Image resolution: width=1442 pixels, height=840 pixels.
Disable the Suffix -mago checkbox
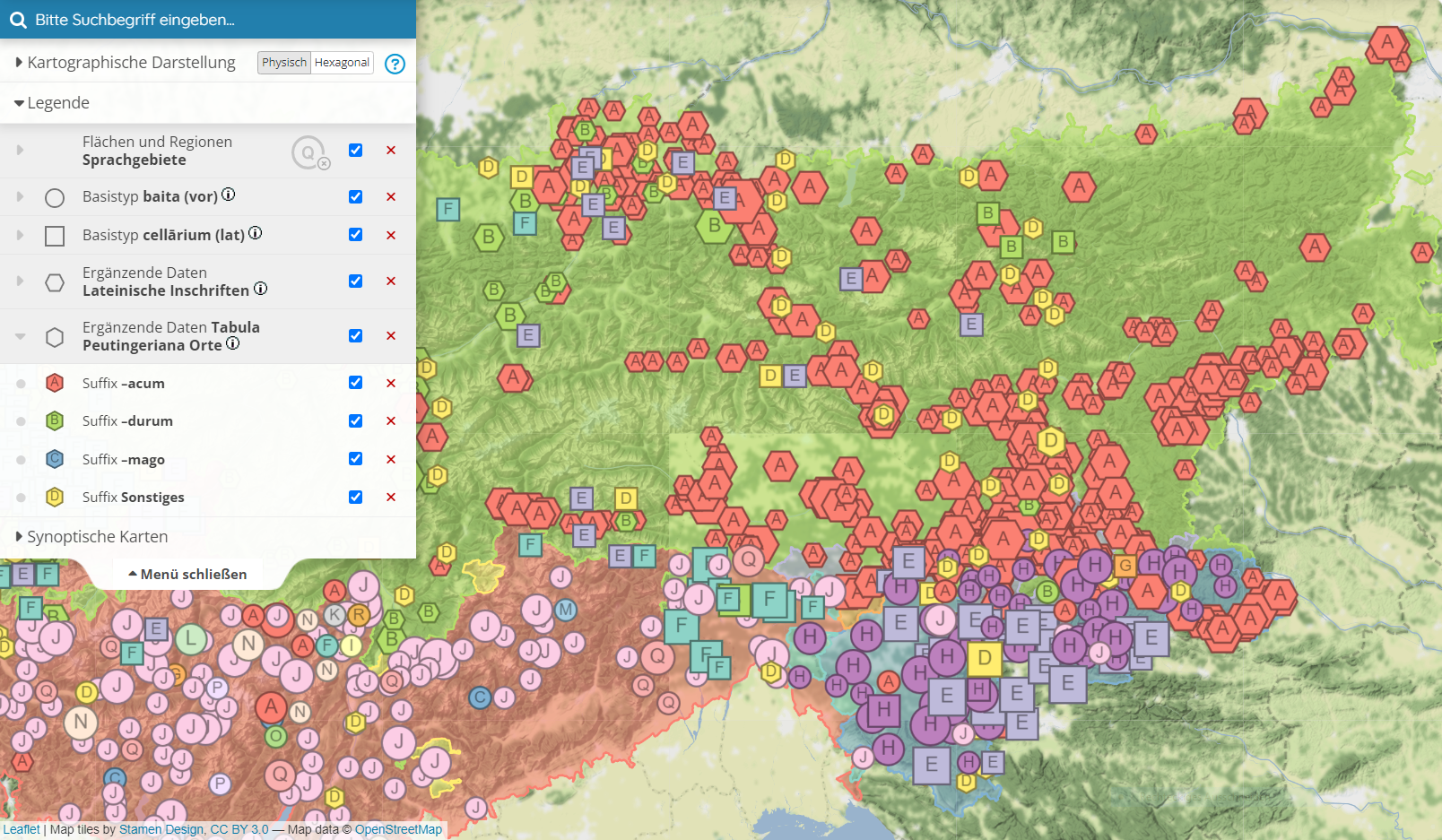(x=356, y=459)
